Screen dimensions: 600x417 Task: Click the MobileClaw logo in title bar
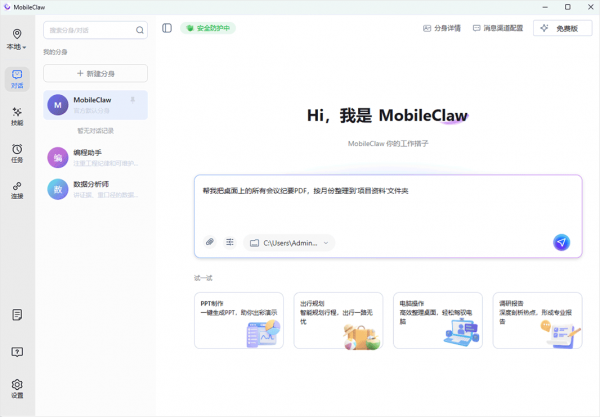click(x=7, y=7)
